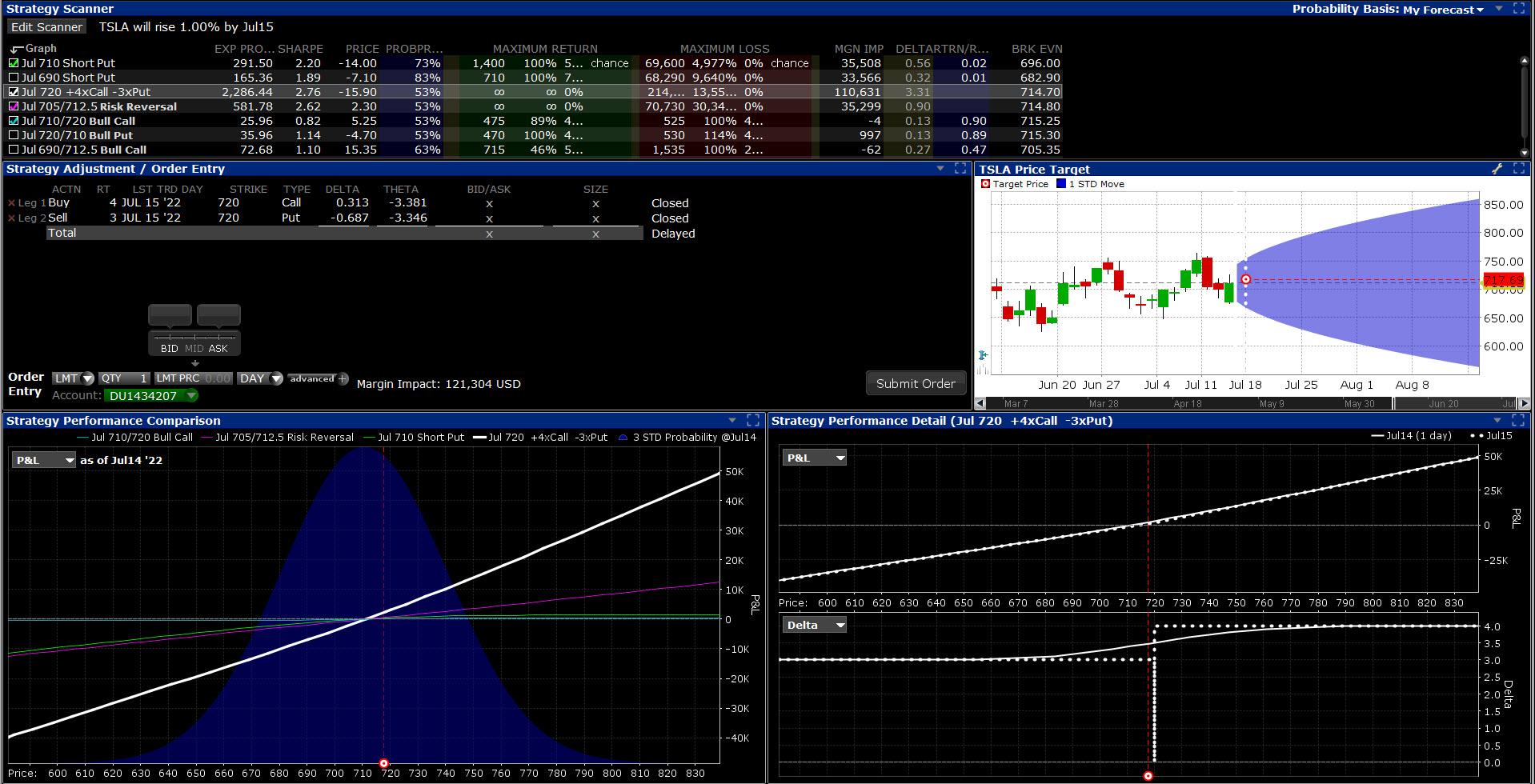
Task: Click the price chart zoom icon at bottom-left
Action: [x=983, y=355]
